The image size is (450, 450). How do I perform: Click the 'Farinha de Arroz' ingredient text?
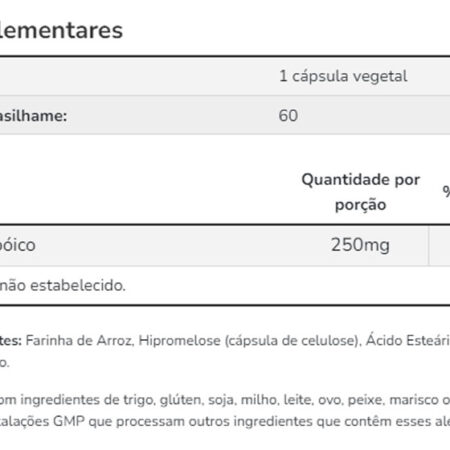[x=80, y=341]
